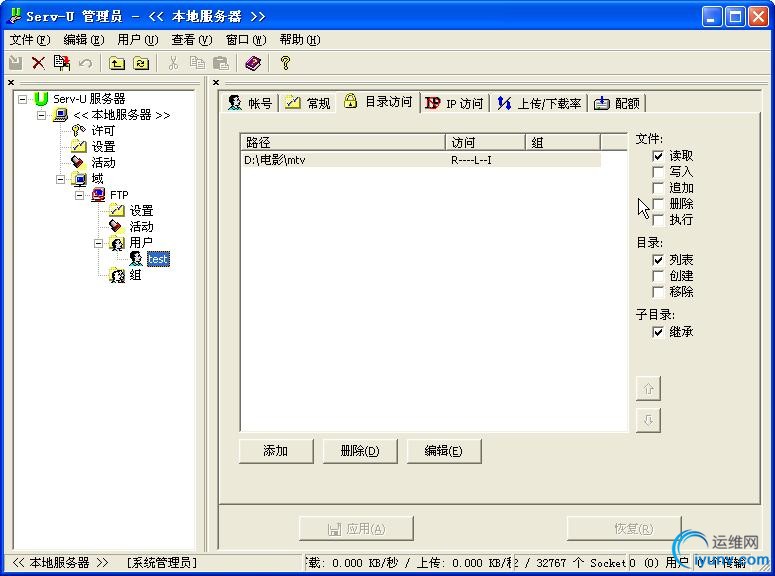Click the question mark help icon
Screen dimensions: 775x576
[x=285, y=63]
